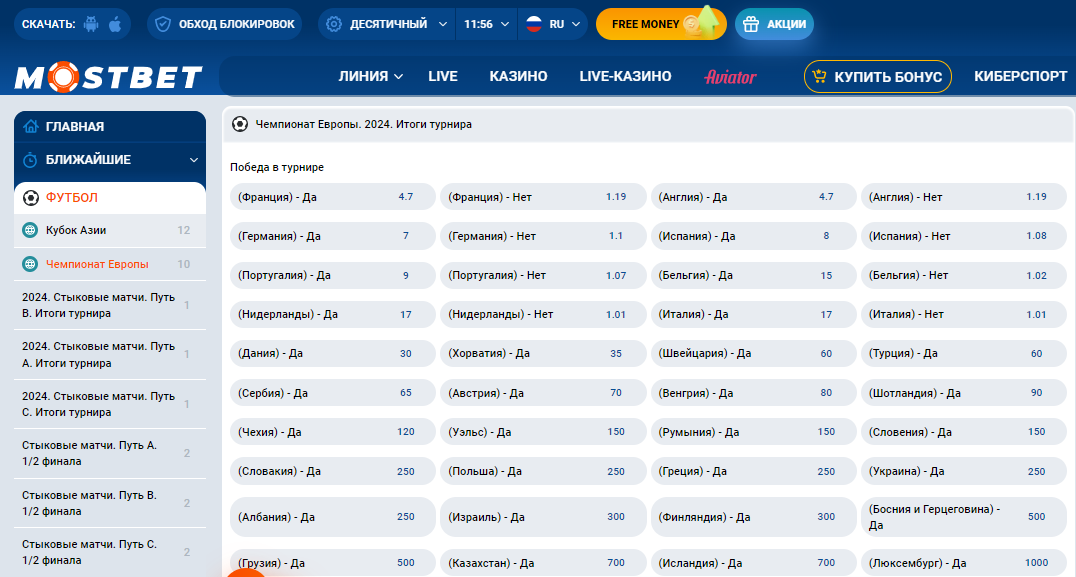Click the globe icon beside Кубок Азии
Image resolution: width=1076 pixels, height=577 pixels.
tap(30, 231)
